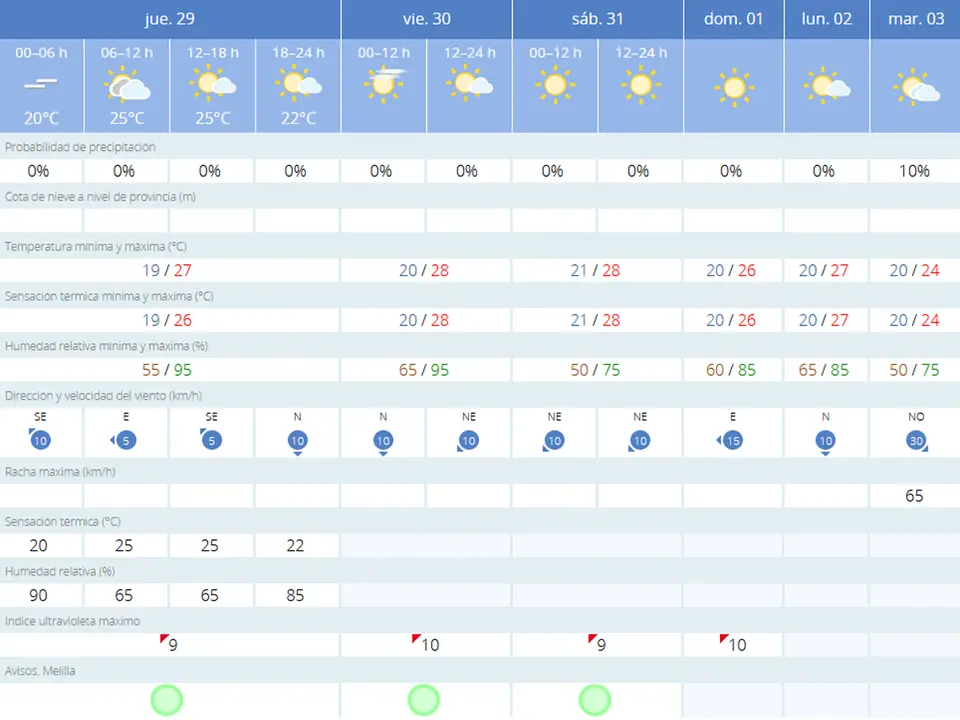Image resolution: width=960 pixels, height=720 pixels.
Task: Click NE wind icon for Saturday 12–24 h
Action: coord(639,441)
